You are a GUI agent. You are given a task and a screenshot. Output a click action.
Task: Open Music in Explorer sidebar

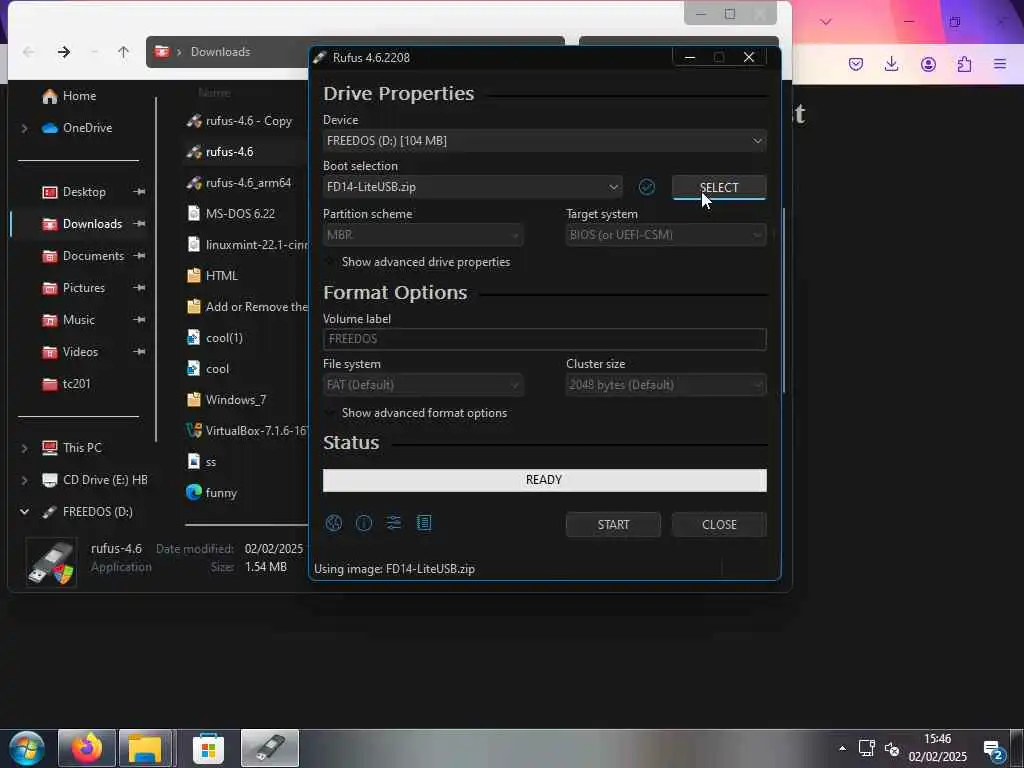tap(69, 320)
